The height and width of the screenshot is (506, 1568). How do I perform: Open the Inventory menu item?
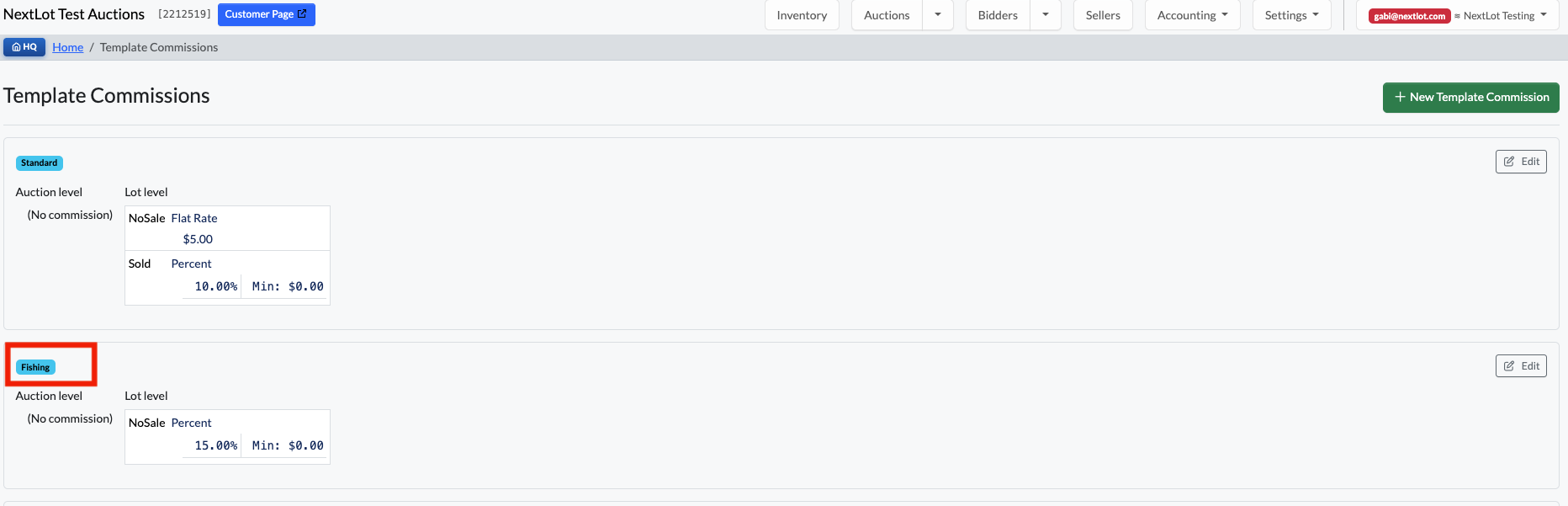tap(802, 15)
